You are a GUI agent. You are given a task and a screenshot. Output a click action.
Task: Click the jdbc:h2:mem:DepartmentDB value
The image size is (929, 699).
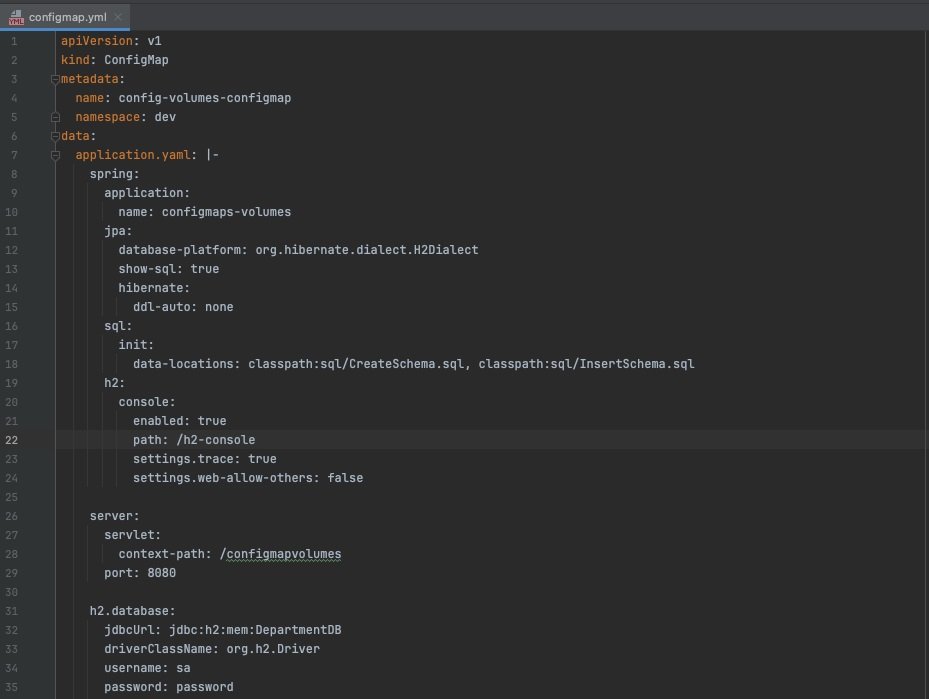coord(255,630)
